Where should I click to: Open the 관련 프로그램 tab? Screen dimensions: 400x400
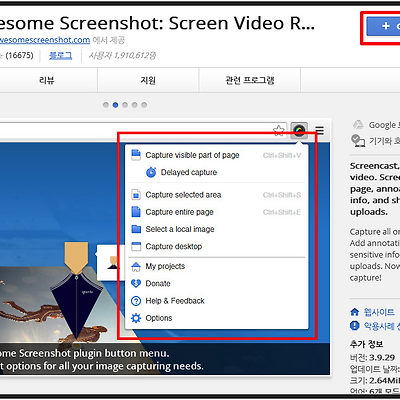coord(250,80)
